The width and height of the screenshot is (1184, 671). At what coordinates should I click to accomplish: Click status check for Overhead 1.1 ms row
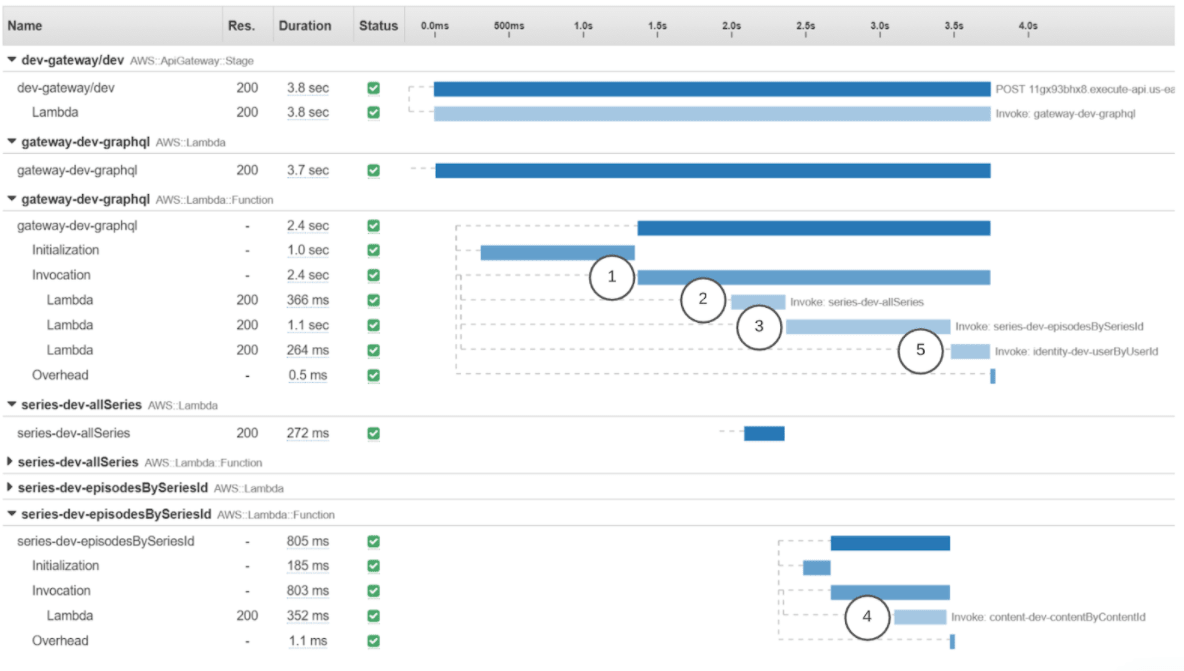(374, 641)
